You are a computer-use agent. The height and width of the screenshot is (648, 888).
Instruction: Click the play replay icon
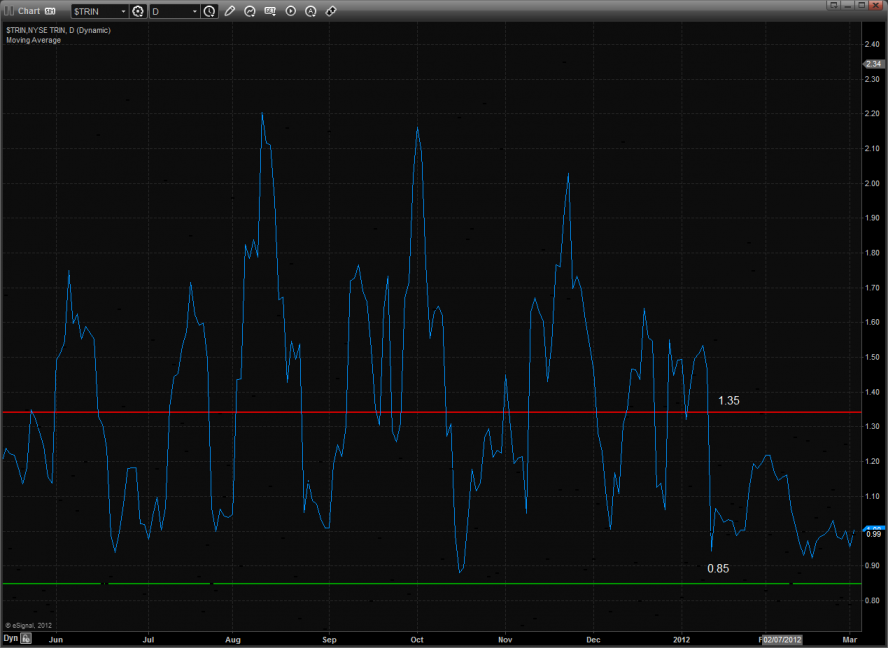pos(291,11)
